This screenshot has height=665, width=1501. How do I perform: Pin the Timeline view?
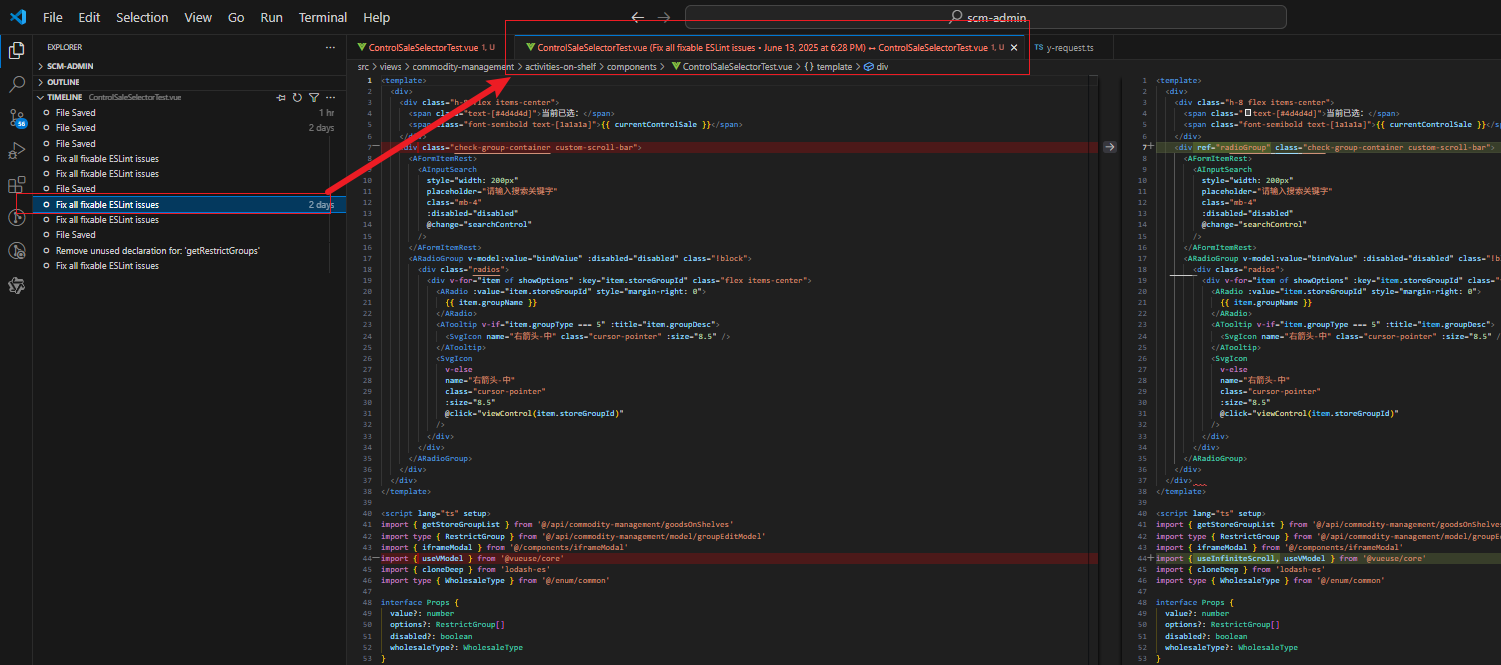tap(282, 97)
